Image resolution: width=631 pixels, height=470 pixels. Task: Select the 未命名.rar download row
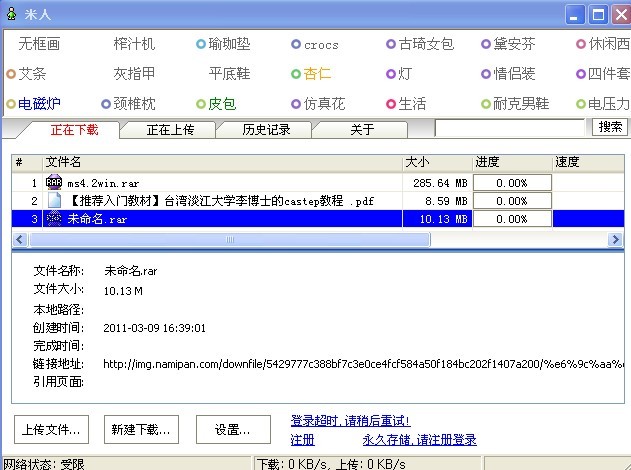318,219
